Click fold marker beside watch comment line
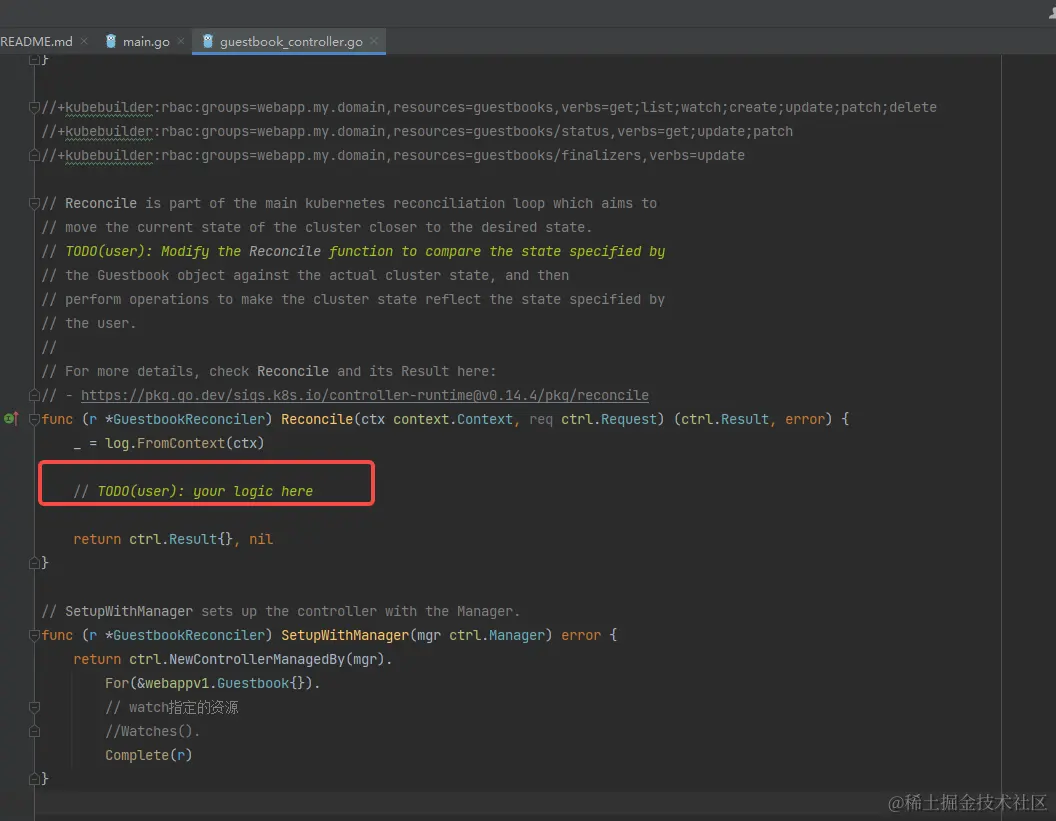Image resolution: width=1056 pixels, height=821 pixels. coord(34,707)
